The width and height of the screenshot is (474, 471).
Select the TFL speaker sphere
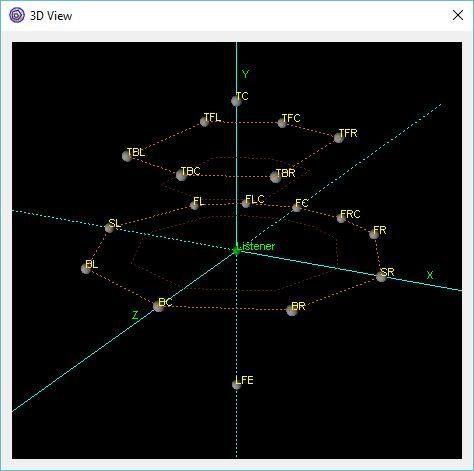tap(204, 122)
